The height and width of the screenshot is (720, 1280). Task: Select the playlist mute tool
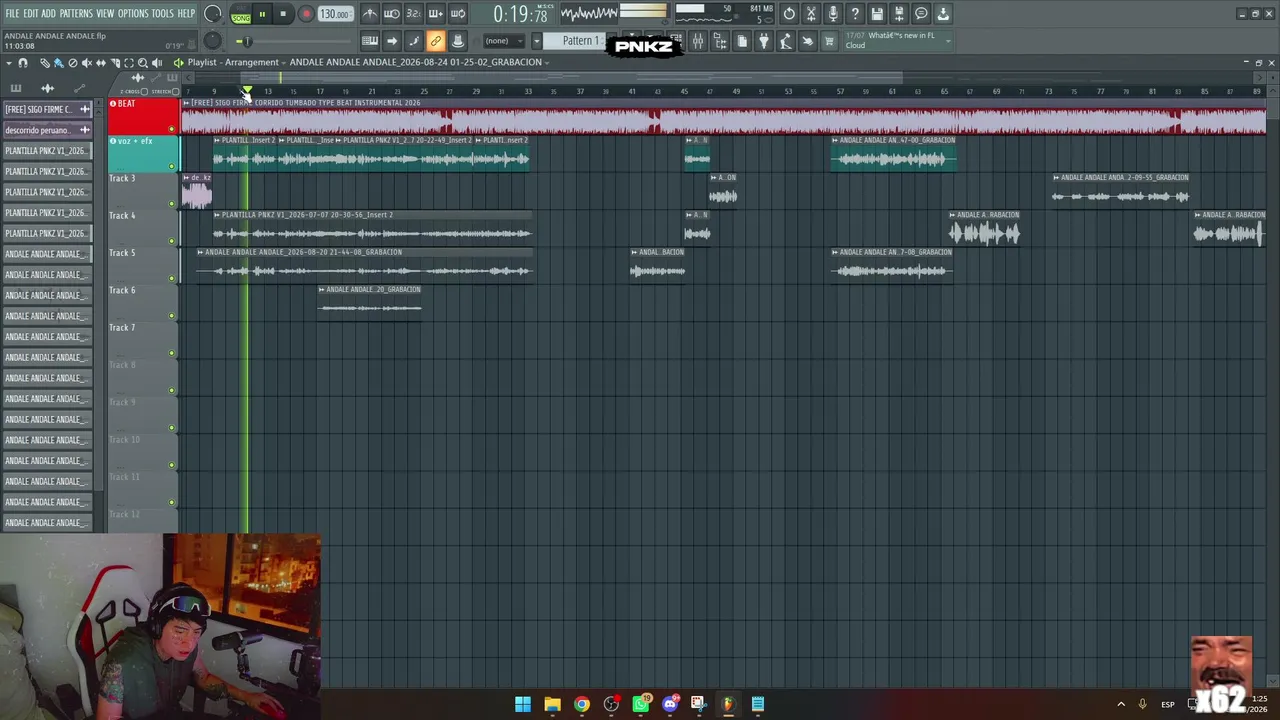(86, 63)
